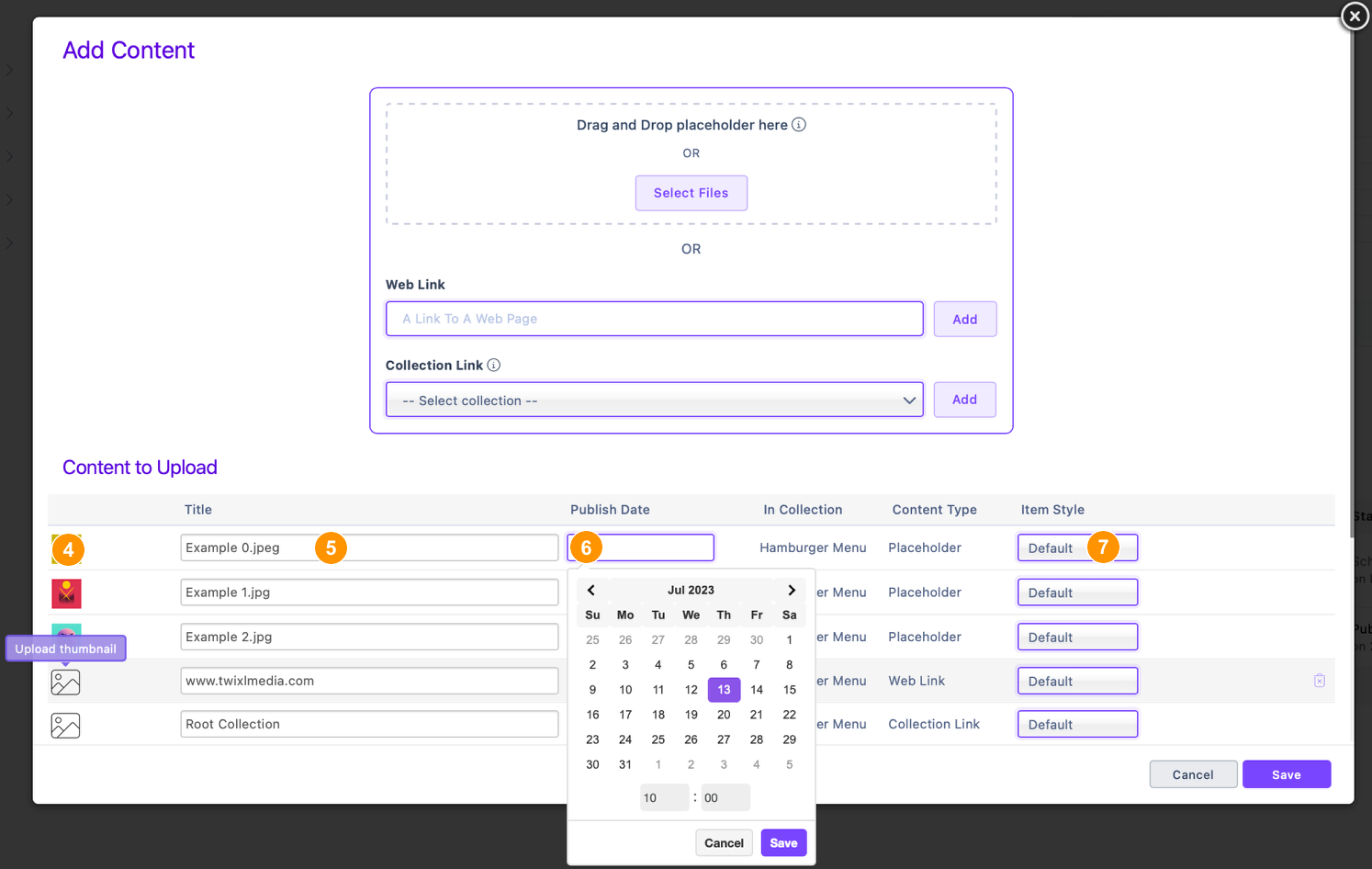Select July 13 in the calendar
Viewport: 1372px width, 869px height.
(x=724, y=690)
